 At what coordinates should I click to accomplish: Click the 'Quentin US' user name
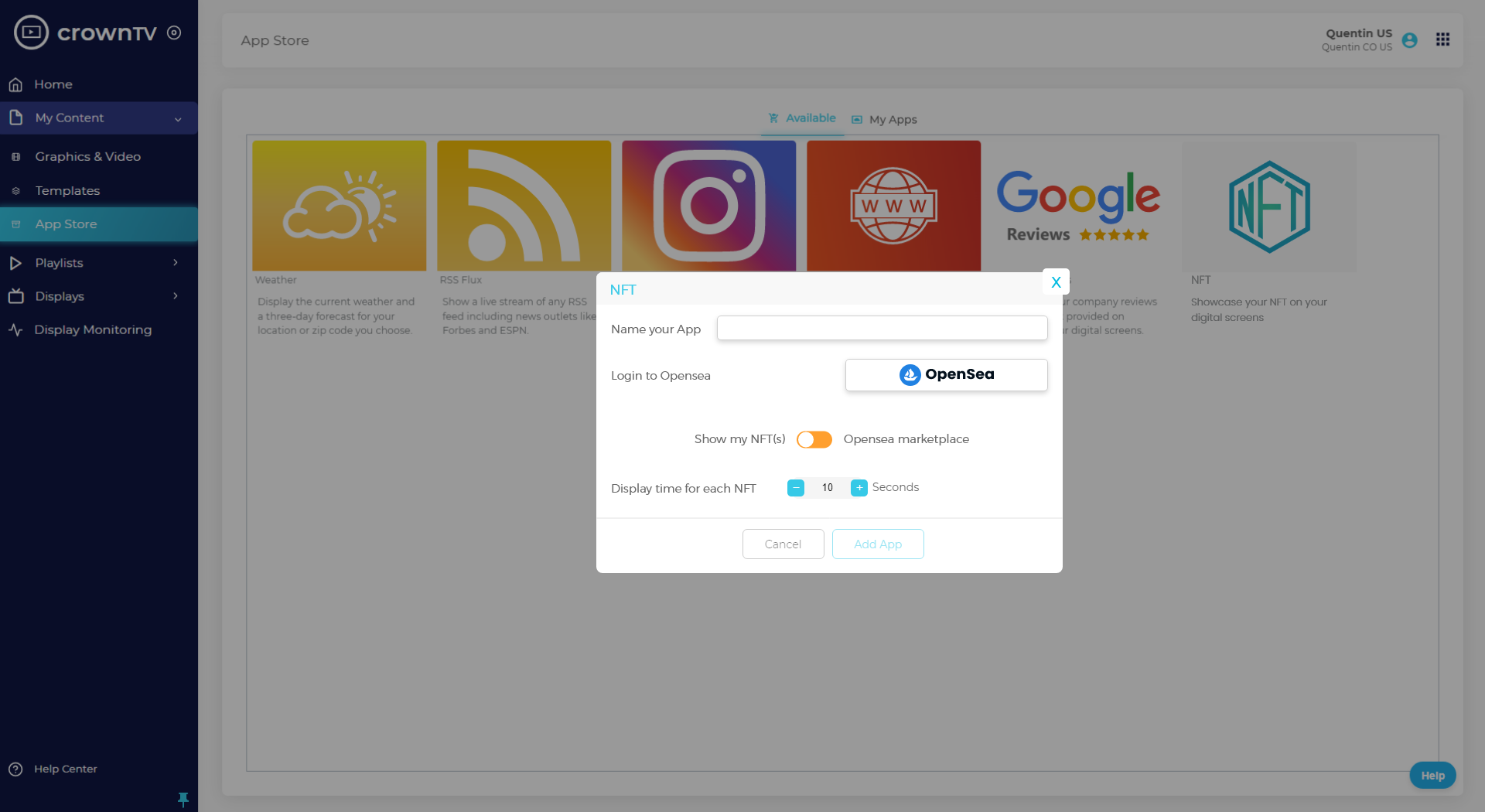coord(1359,33)
